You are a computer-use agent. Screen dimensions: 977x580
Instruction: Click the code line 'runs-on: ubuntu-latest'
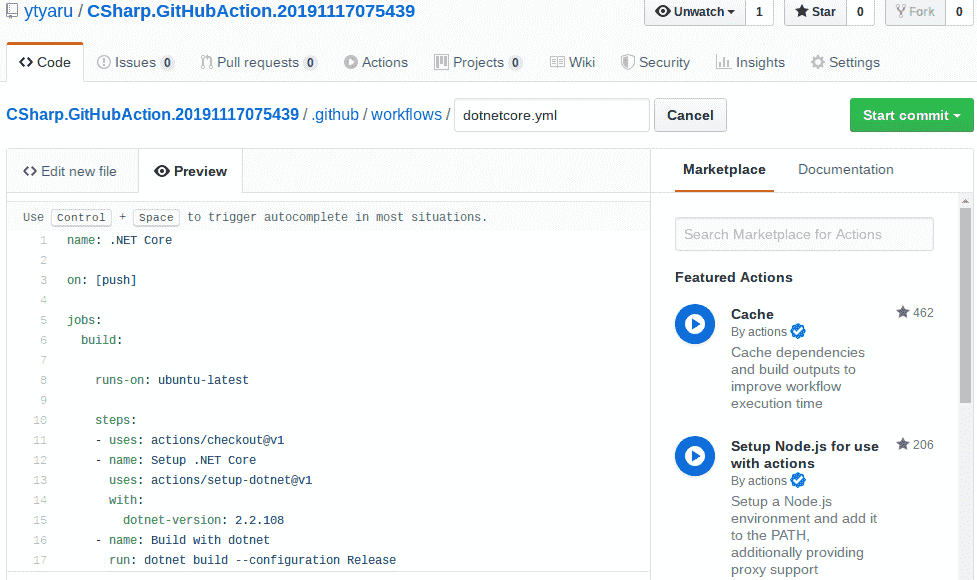[x=172, y=380]
